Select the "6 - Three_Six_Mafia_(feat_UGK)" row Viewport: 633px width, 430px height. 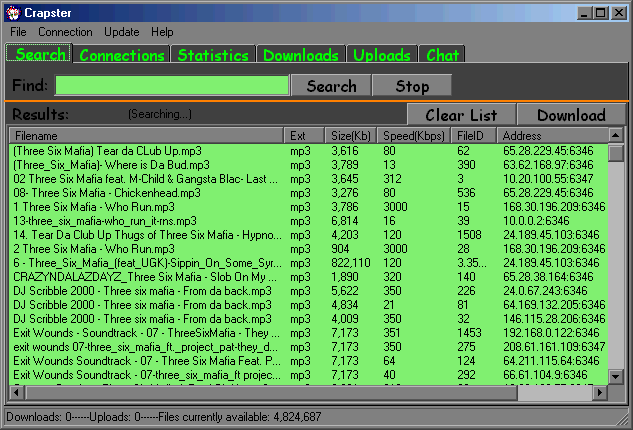coord(308,263)
